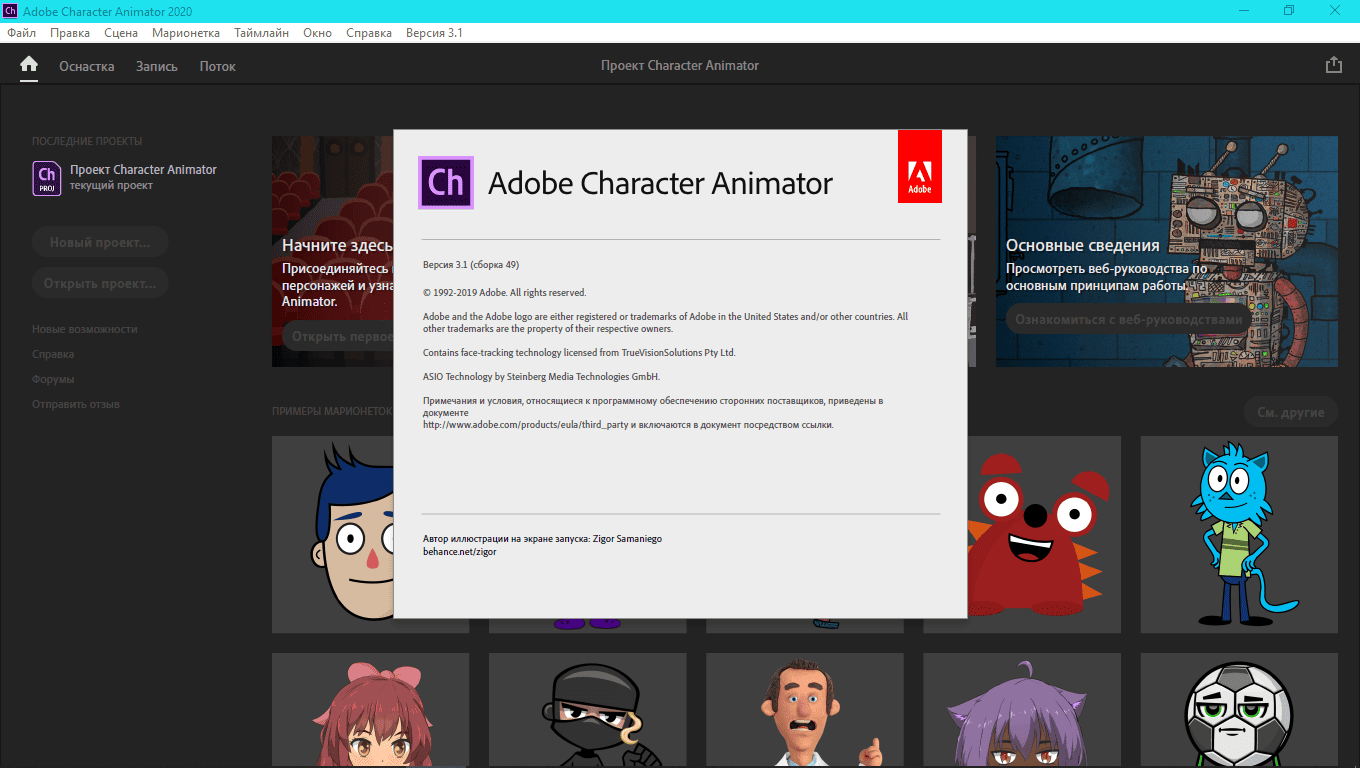Screen dimensions: 1360x768
Task: Open recent project Проект Character Animator
Action: tap(125, 177)
